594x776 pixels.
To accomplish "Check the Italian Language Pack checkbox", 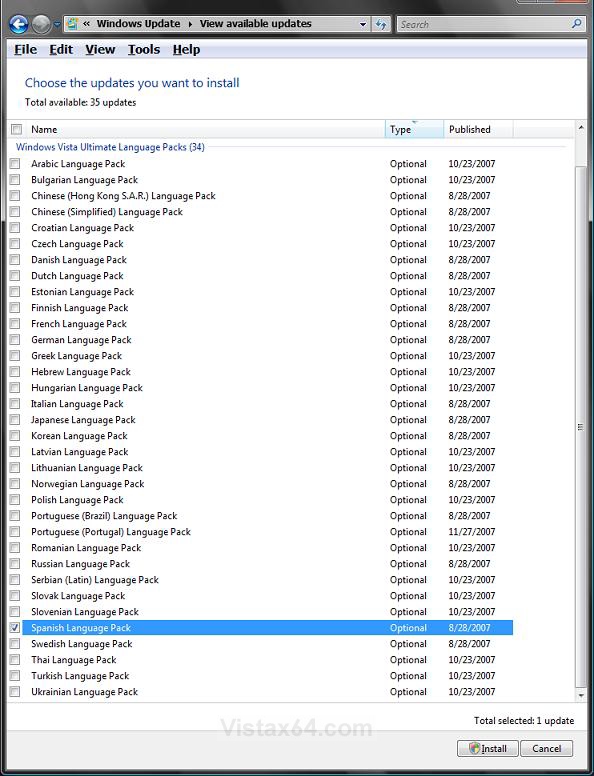I will click(x=15, y=403).
